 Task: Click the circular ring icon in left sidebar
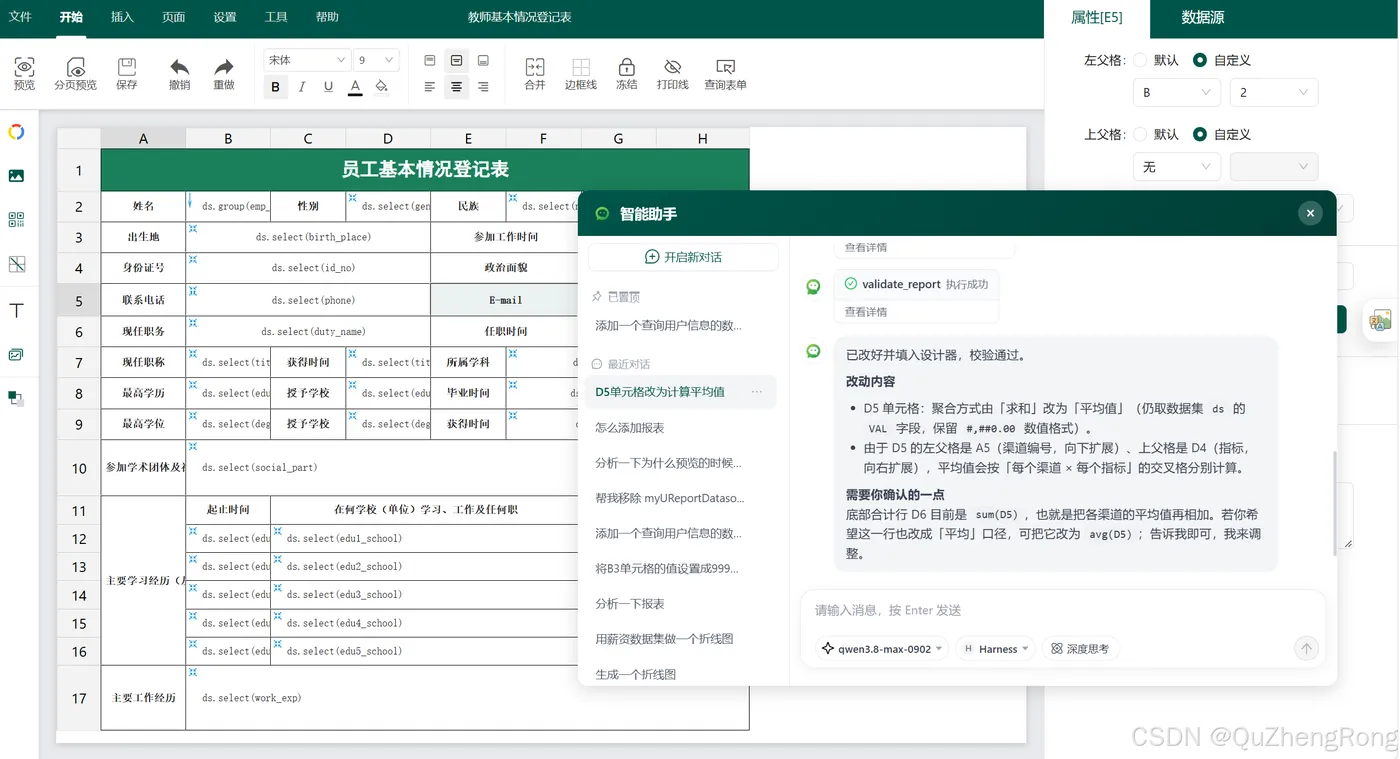(x=16, y=132)
